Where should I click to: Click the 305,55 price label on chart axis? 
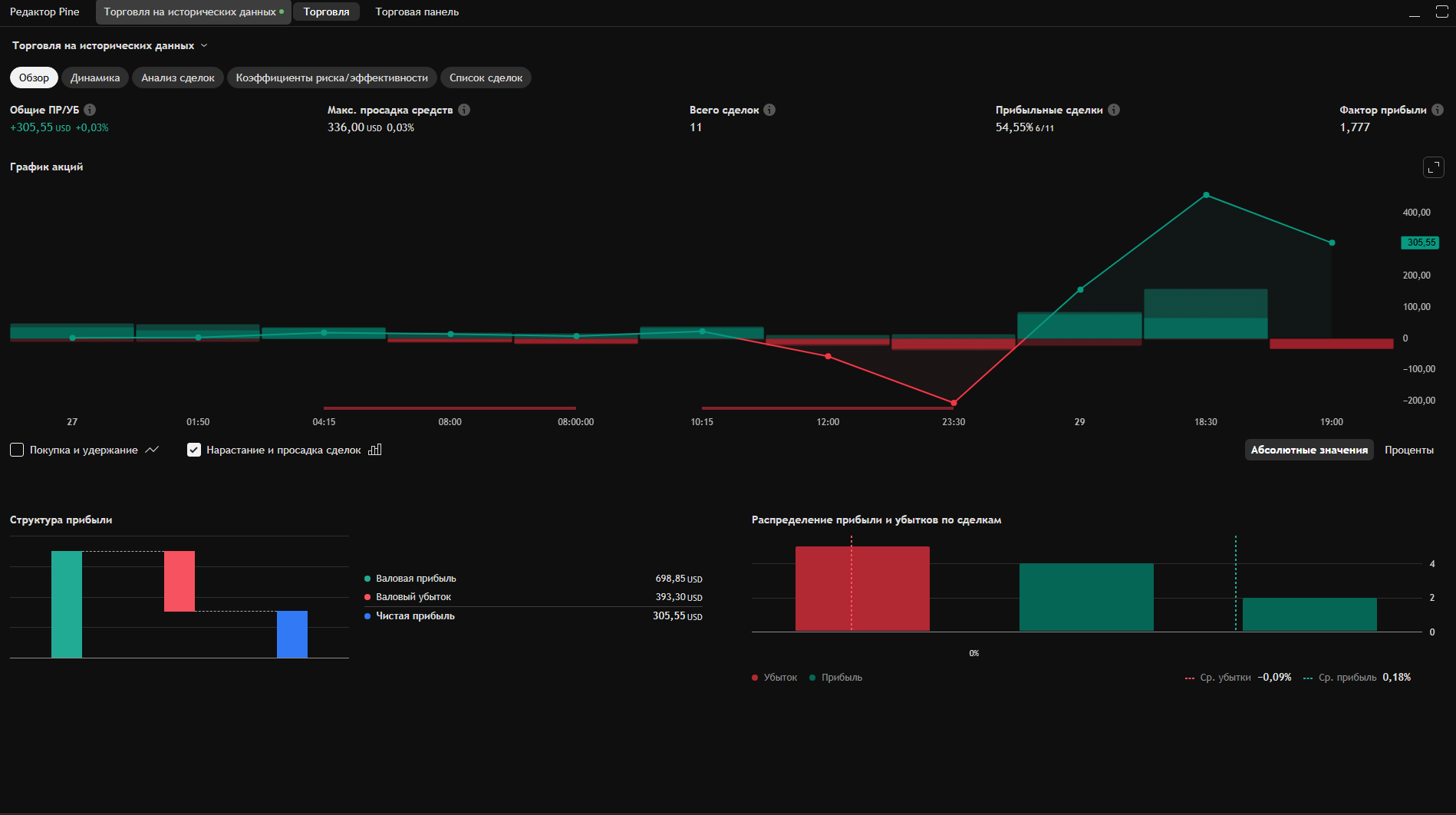pos(1420,243)
